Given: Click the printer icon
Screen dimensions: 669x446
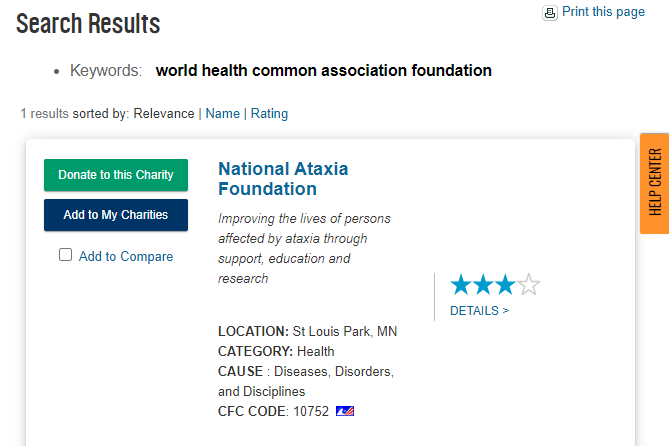Looking at the screenshot, I should click(x=549, y=13).
